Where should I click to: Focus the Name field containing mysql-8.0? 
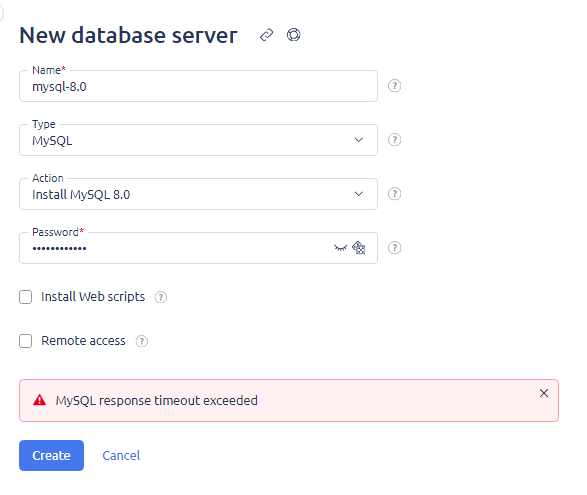point(198,86)
